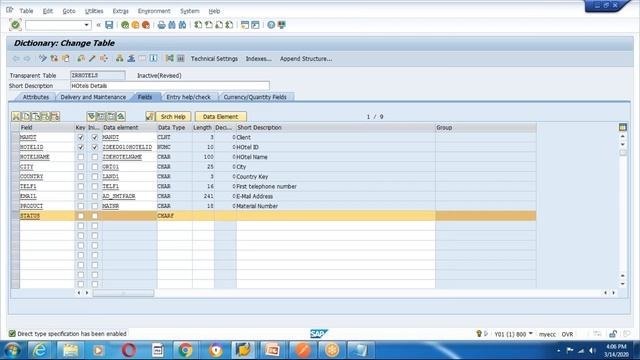
Task: Click the Append Structure... button
Action: (306, 59)
